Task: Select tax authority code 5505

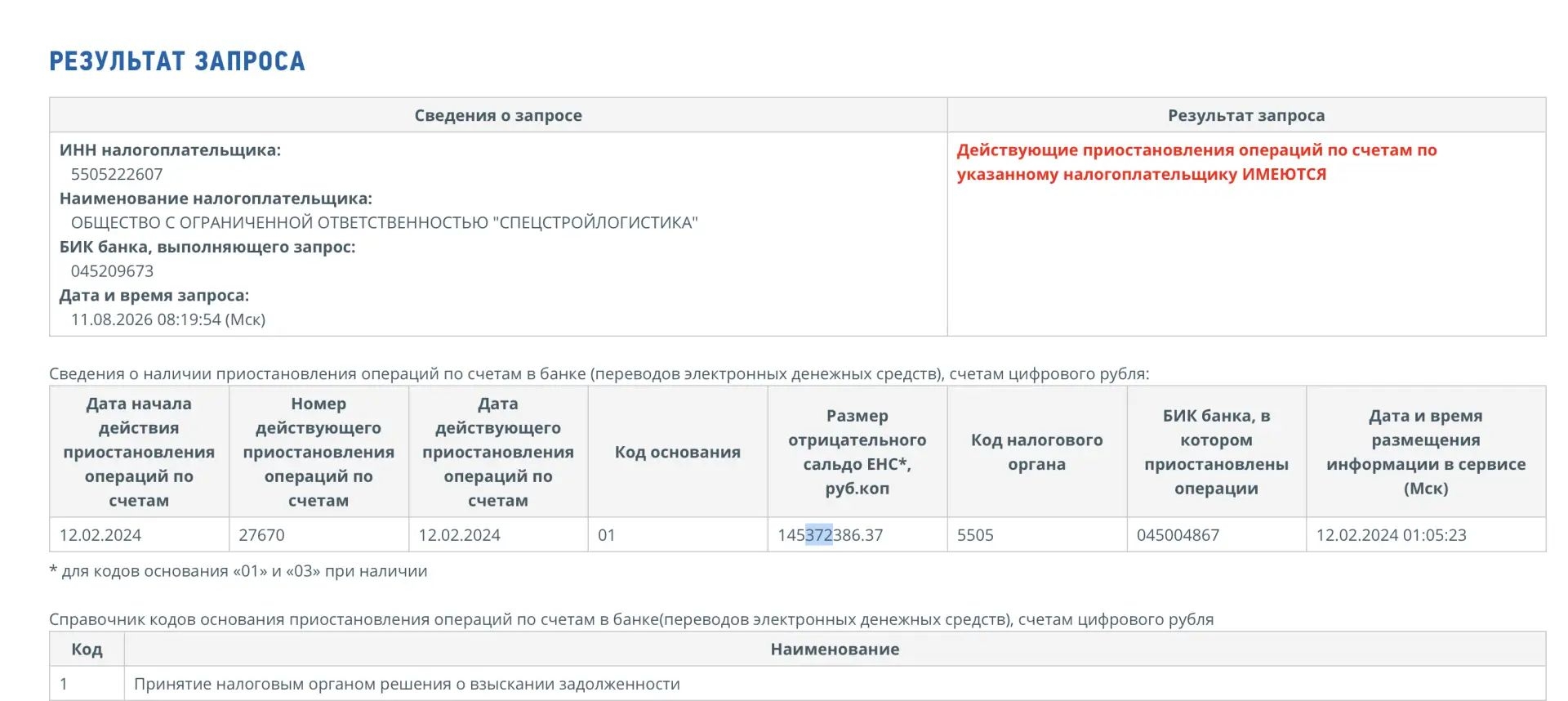Action: coord(975,535)
